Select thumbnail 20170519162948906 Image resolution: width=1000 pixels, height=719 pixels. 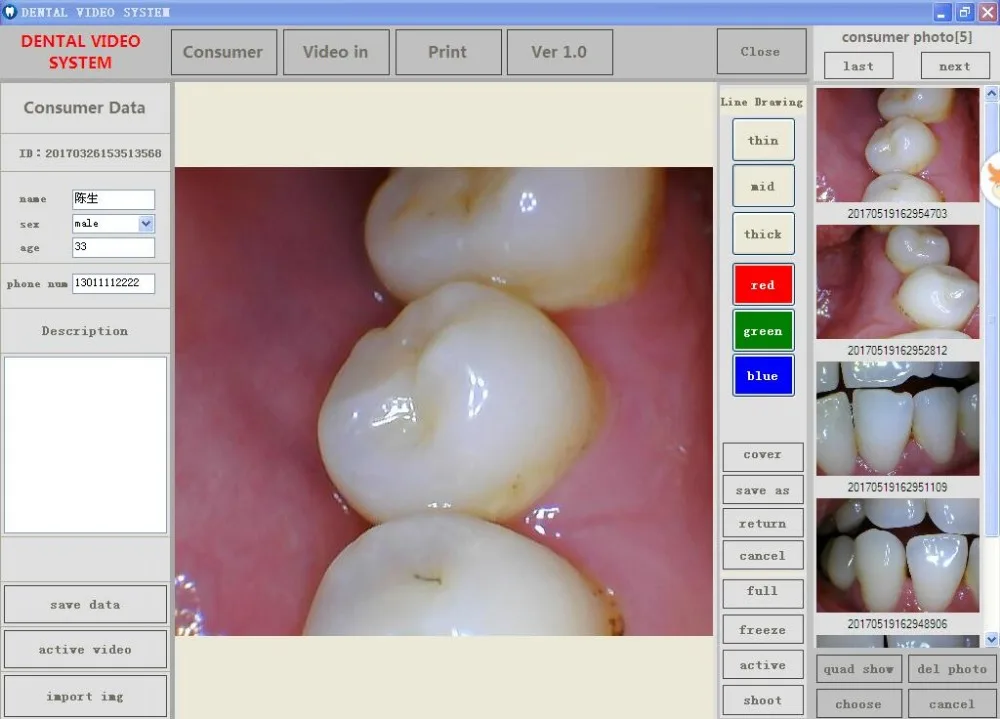[x=898, y=555]
